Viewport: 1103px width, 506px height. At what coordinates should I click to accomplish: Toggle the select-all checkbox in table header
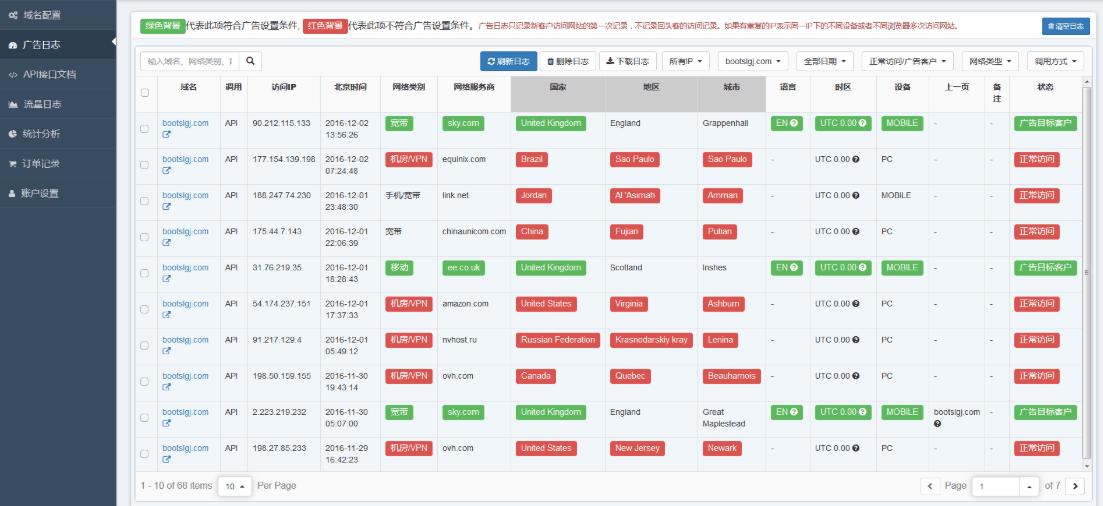pyautogui.click(x=145, y=93)
